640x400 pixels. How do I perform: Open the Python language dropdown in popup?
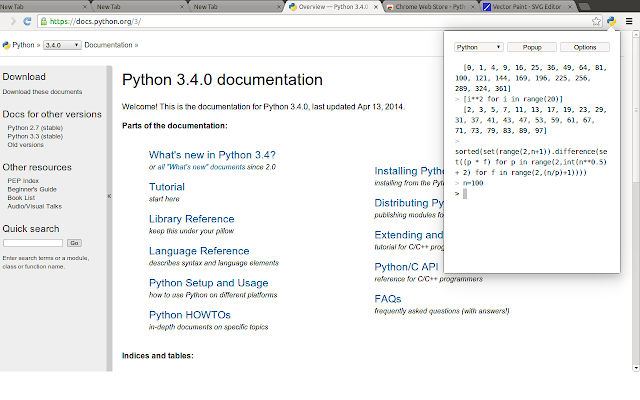point(479,47)
